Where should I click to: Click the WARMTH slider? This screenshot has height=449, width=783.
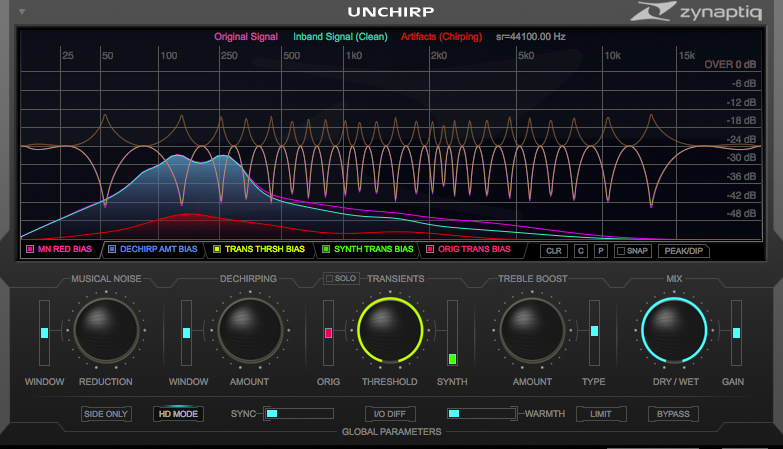tap(481, 413)
